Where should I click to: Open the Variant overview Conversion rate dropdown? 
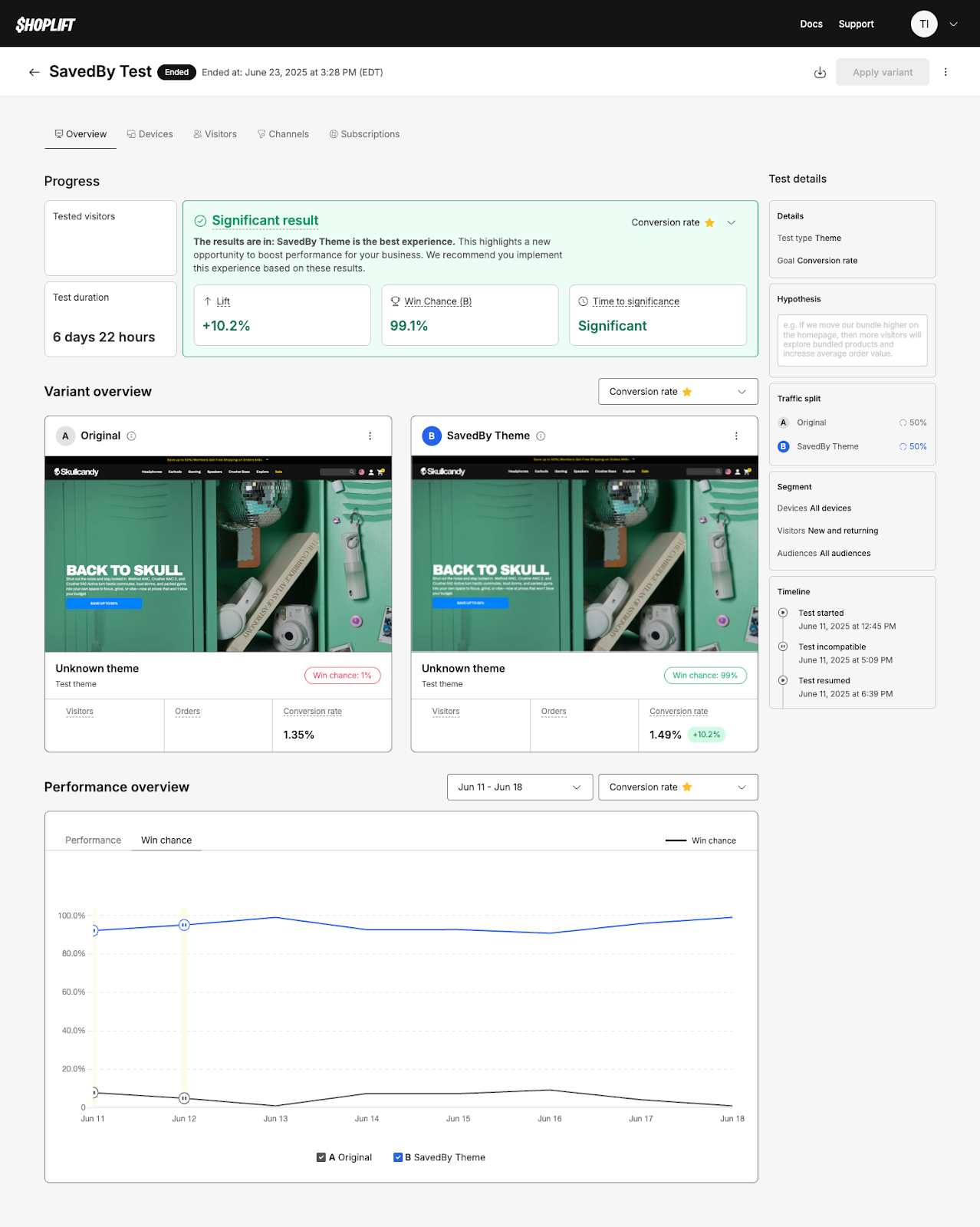678,392
